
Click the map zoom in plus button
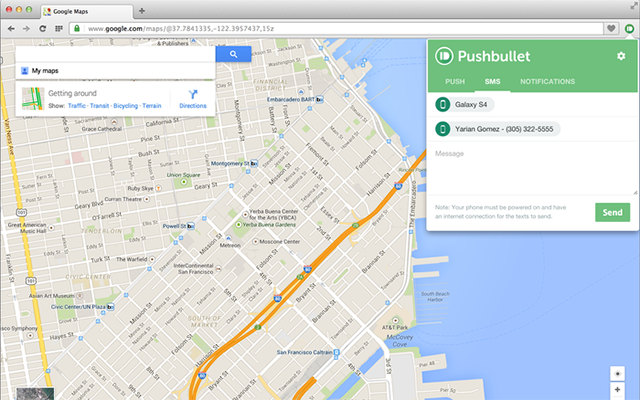click(617, 389)
